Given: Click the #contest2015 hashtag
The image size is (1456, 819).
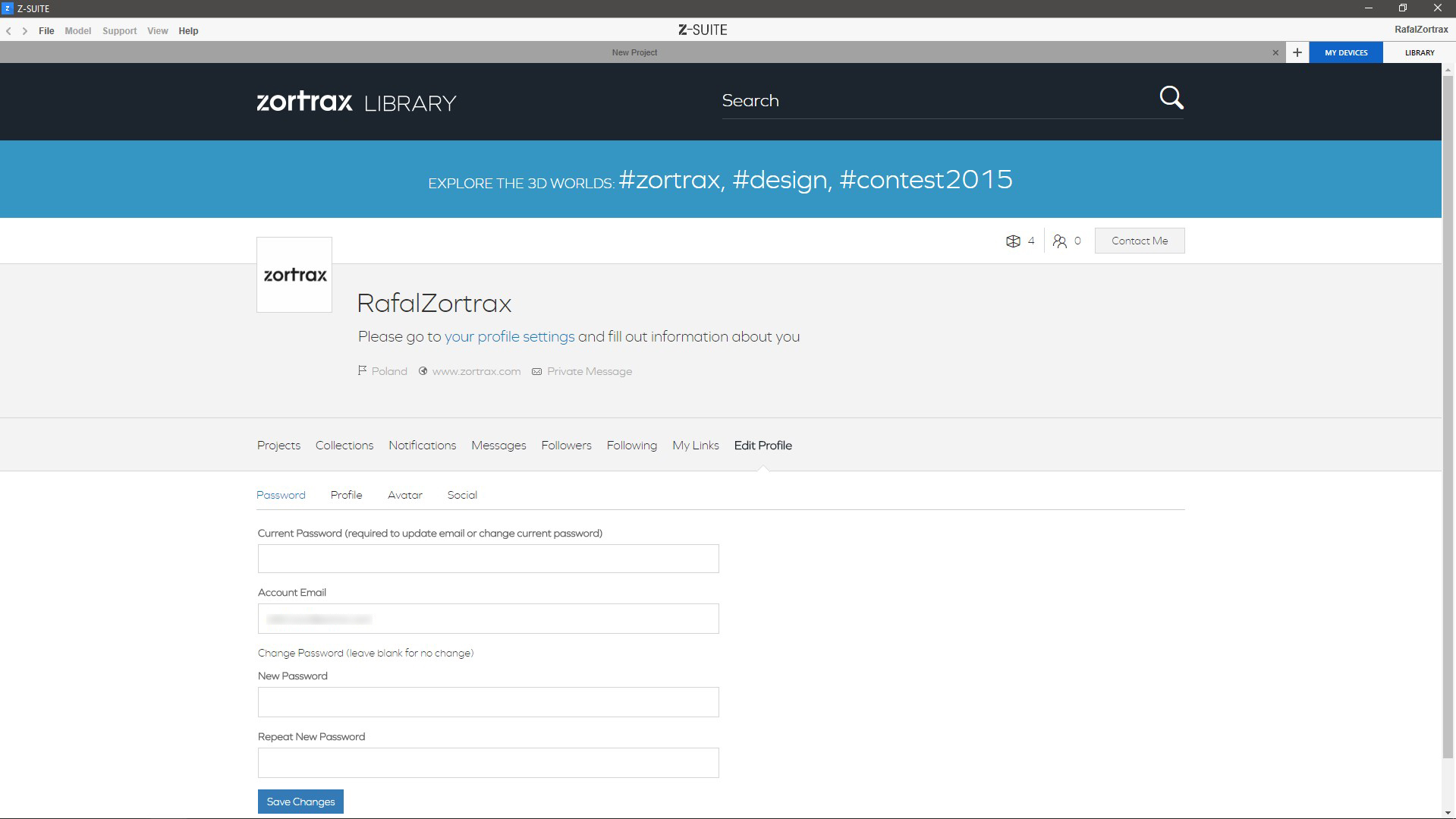Looking at the screenshot, I should pyautogui.click(x=926, y=179).
